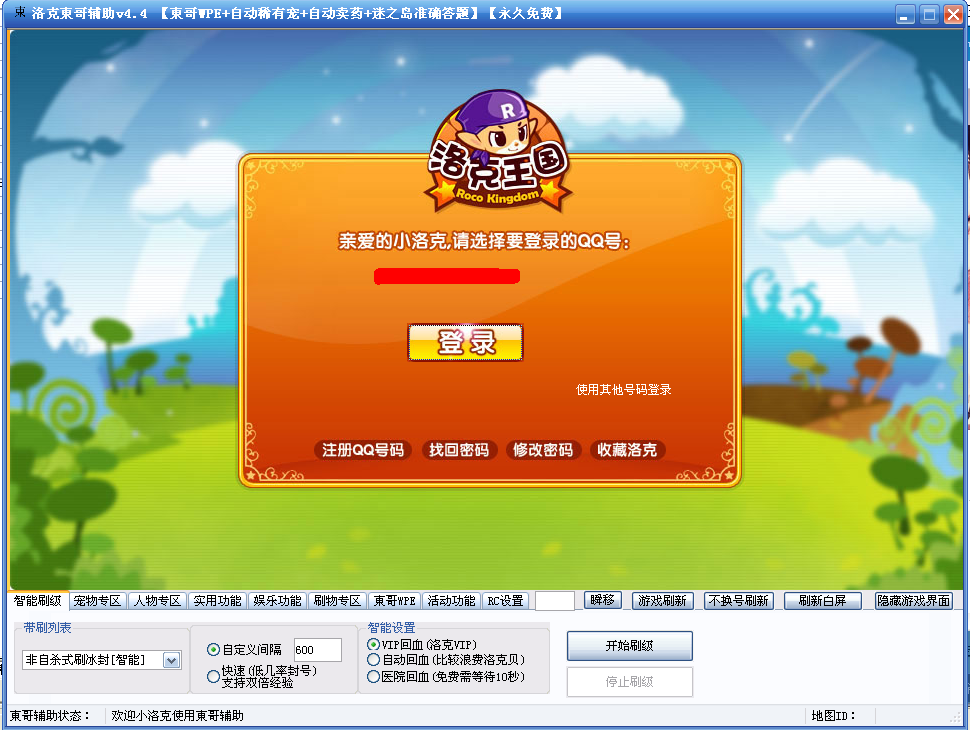Open the 人物专区 tab
This screenshot has height=730, width=970.
pyautogui.click(x=157, y=601)
